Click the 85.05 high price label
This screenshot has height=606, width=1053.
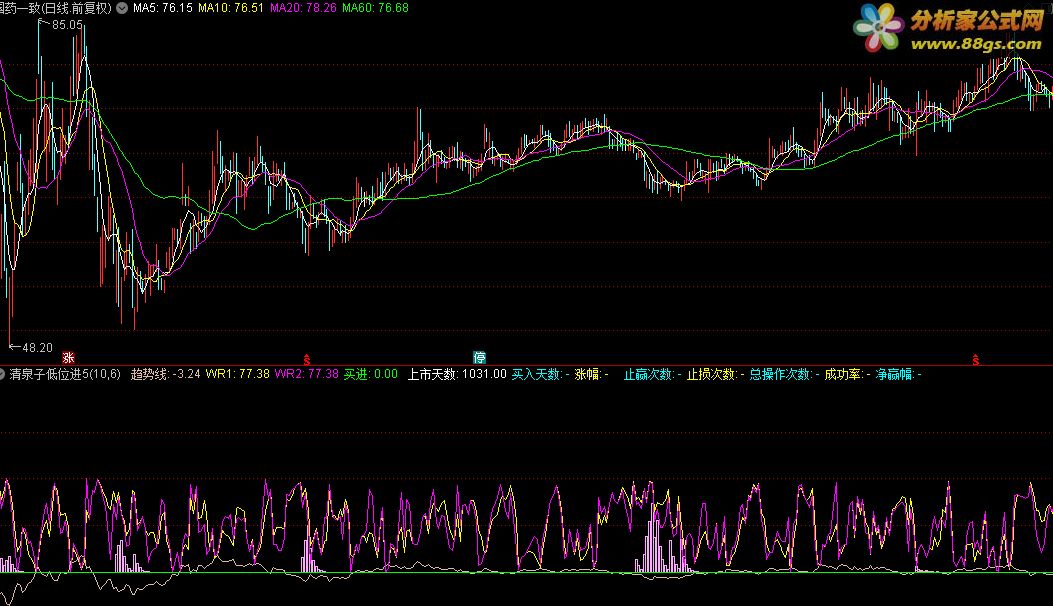67,25
